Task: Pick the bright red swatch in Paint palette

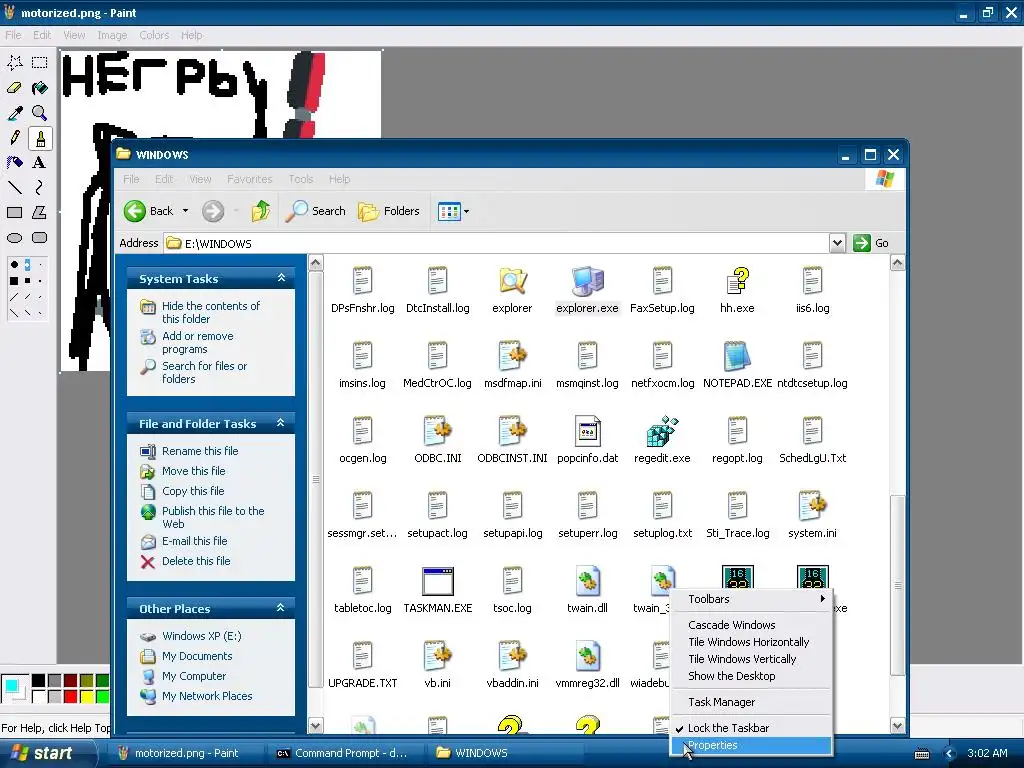Action: click(x=71, y=697)
